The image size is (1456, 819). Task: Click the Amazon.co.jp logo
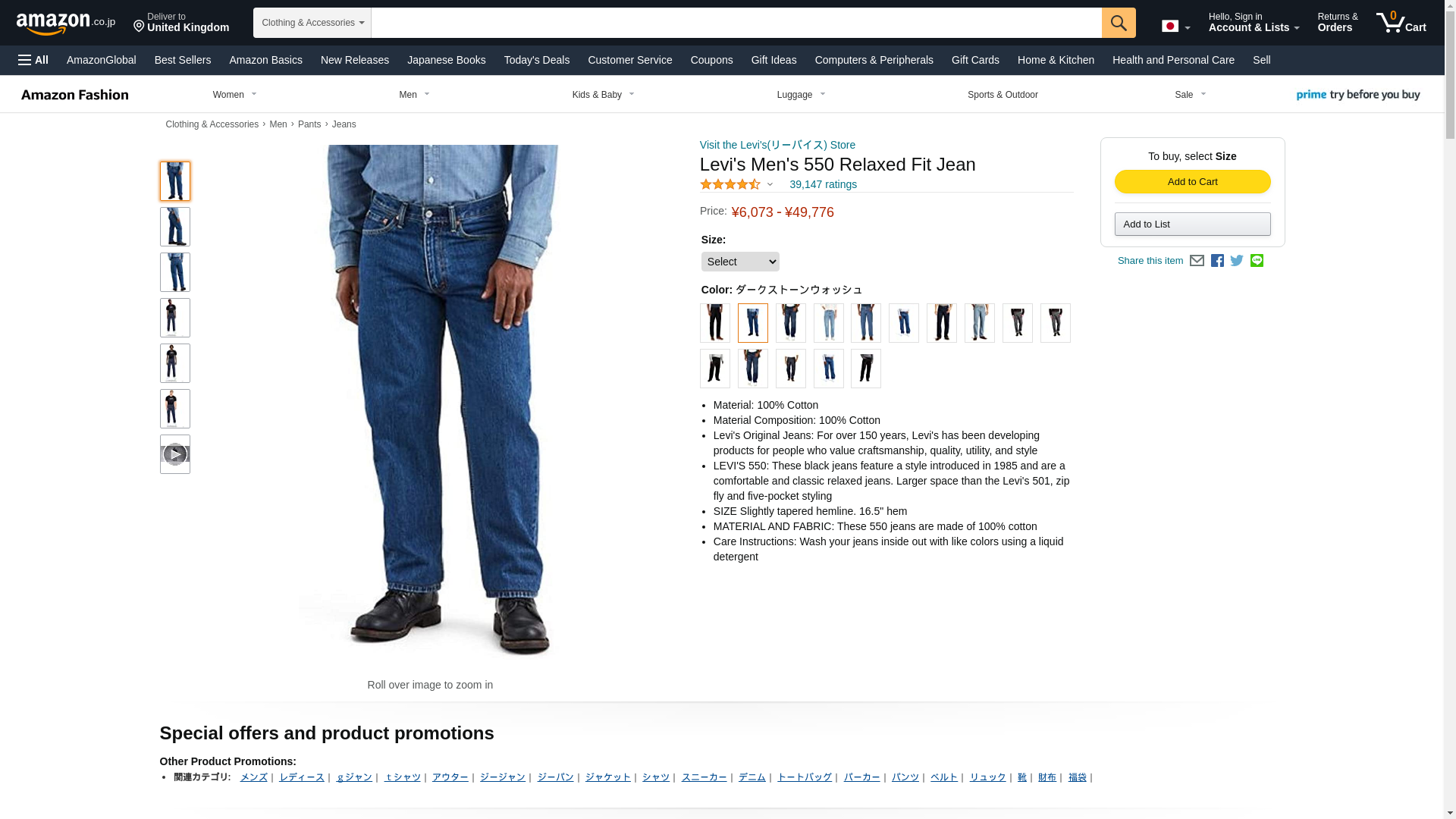[x=66, y=23]
